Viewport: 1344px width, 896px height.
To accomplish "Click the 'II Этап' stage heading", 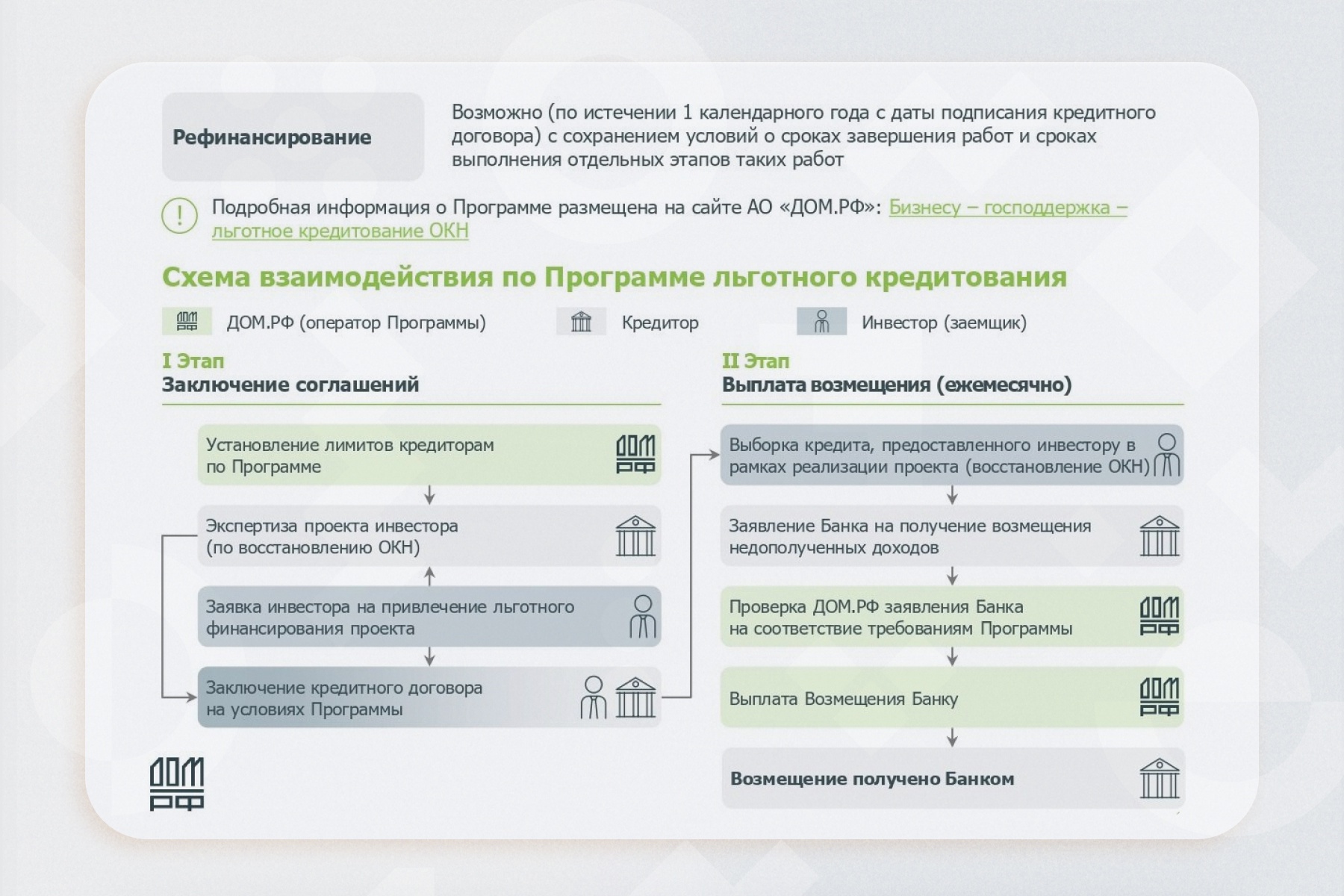I will (x=755, y=361).
